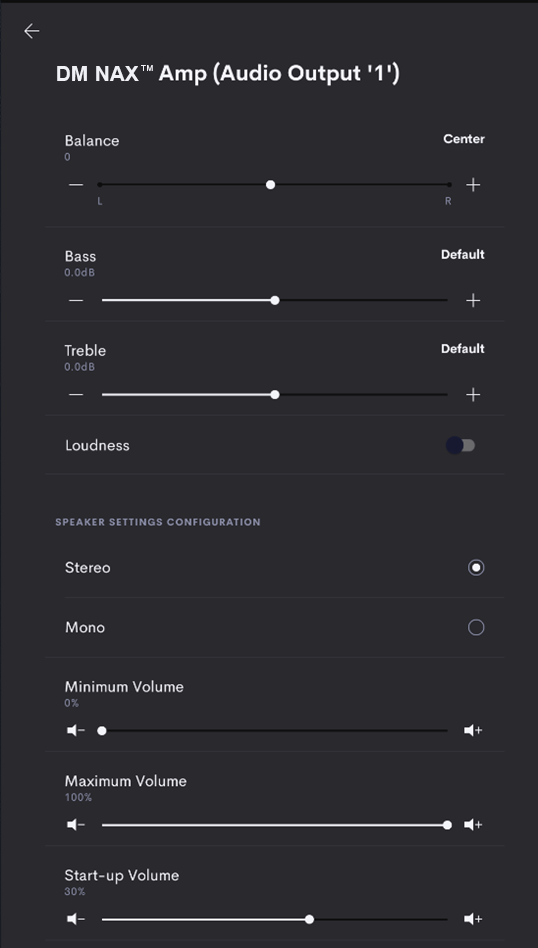Viewport: 538px width, 948px height.
Task: Raise Start-up Volume with speaker-plus icon
Action: click(x=473, y=920)
